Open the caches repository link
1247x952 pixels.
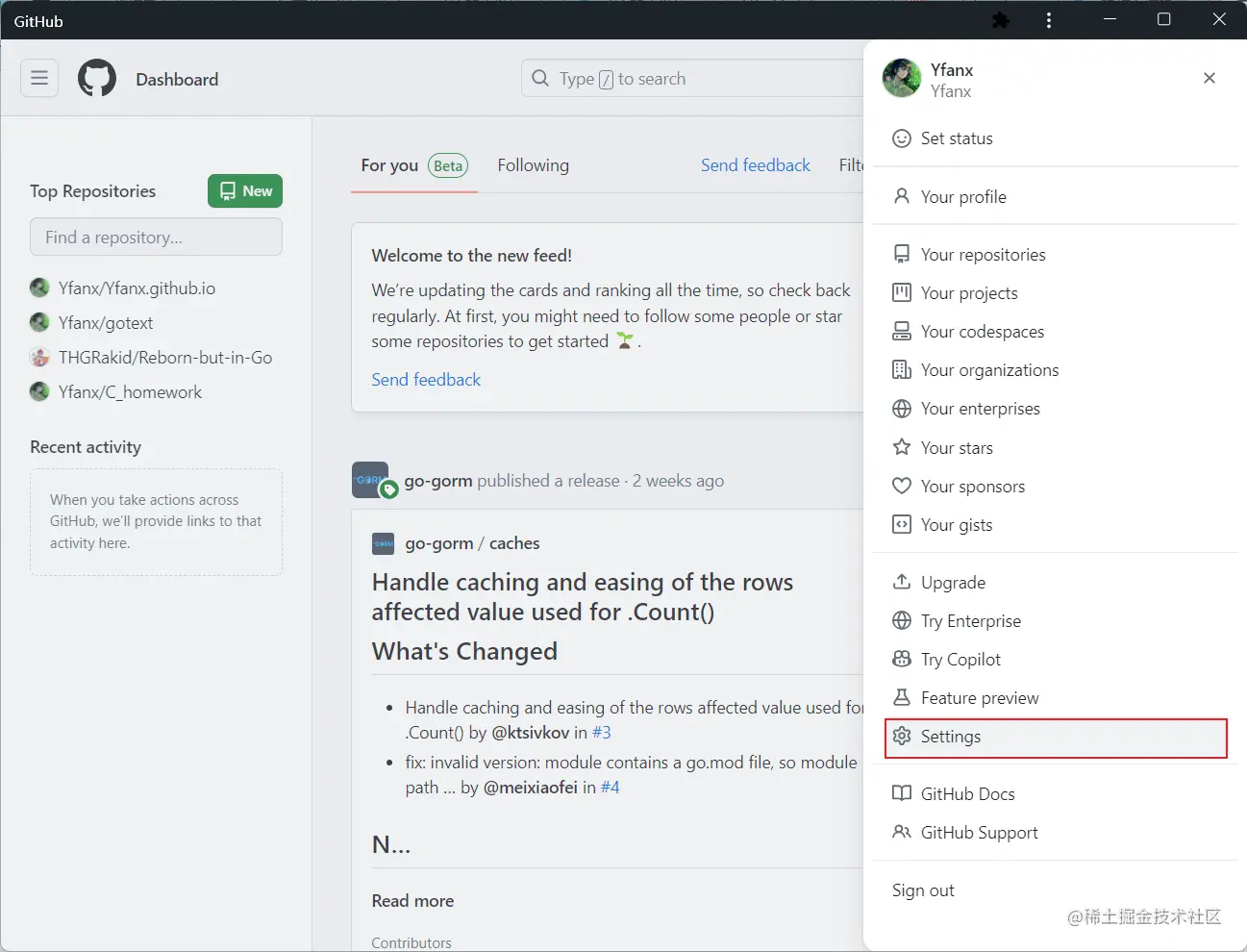click(514, 542)
